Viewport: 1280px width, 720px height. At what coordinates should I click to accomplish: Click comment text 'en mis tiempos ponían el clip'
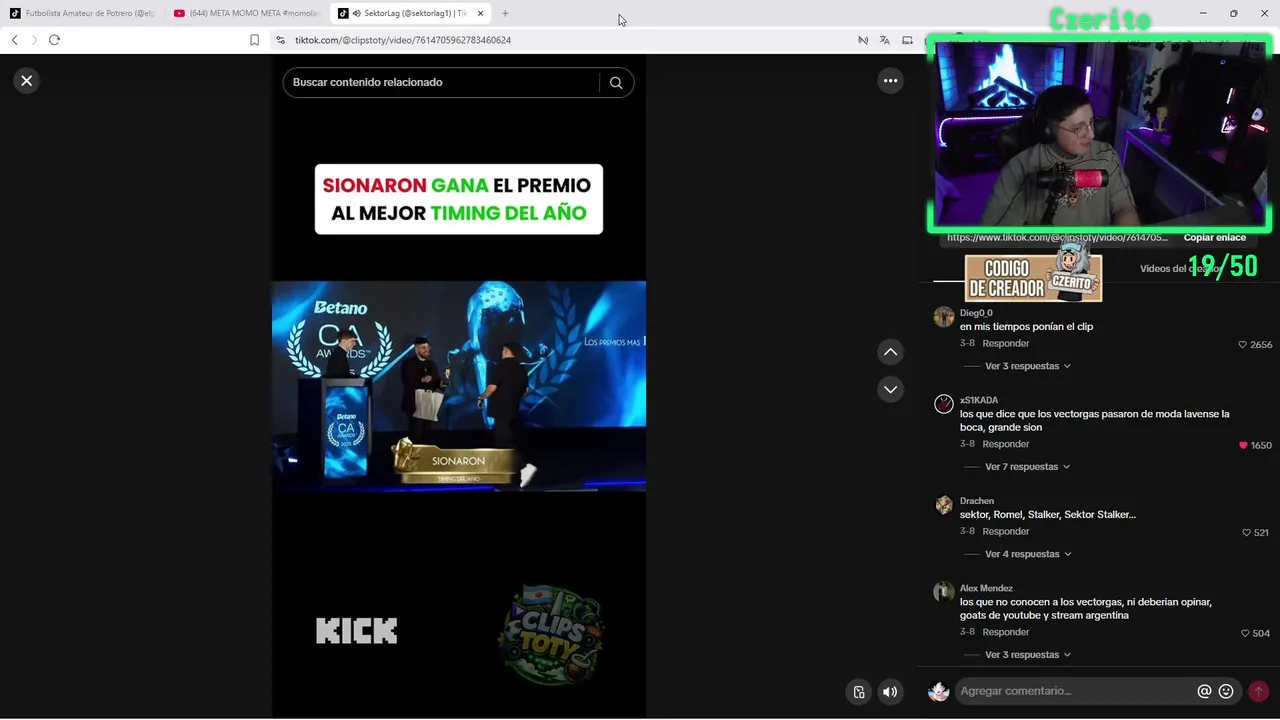pyautogui.click(x=1026, y=327)
